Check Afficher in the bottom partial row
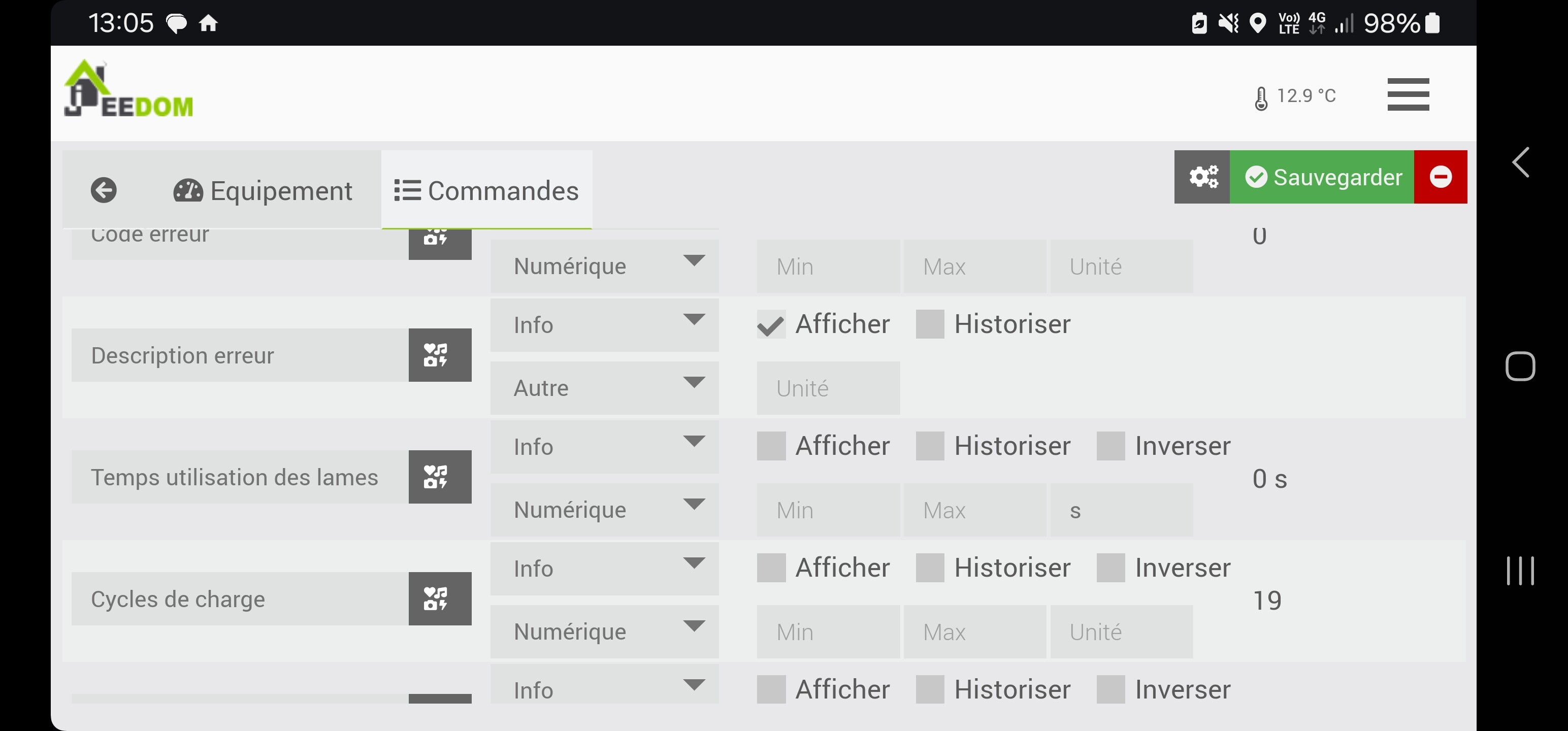 [771, 689]
